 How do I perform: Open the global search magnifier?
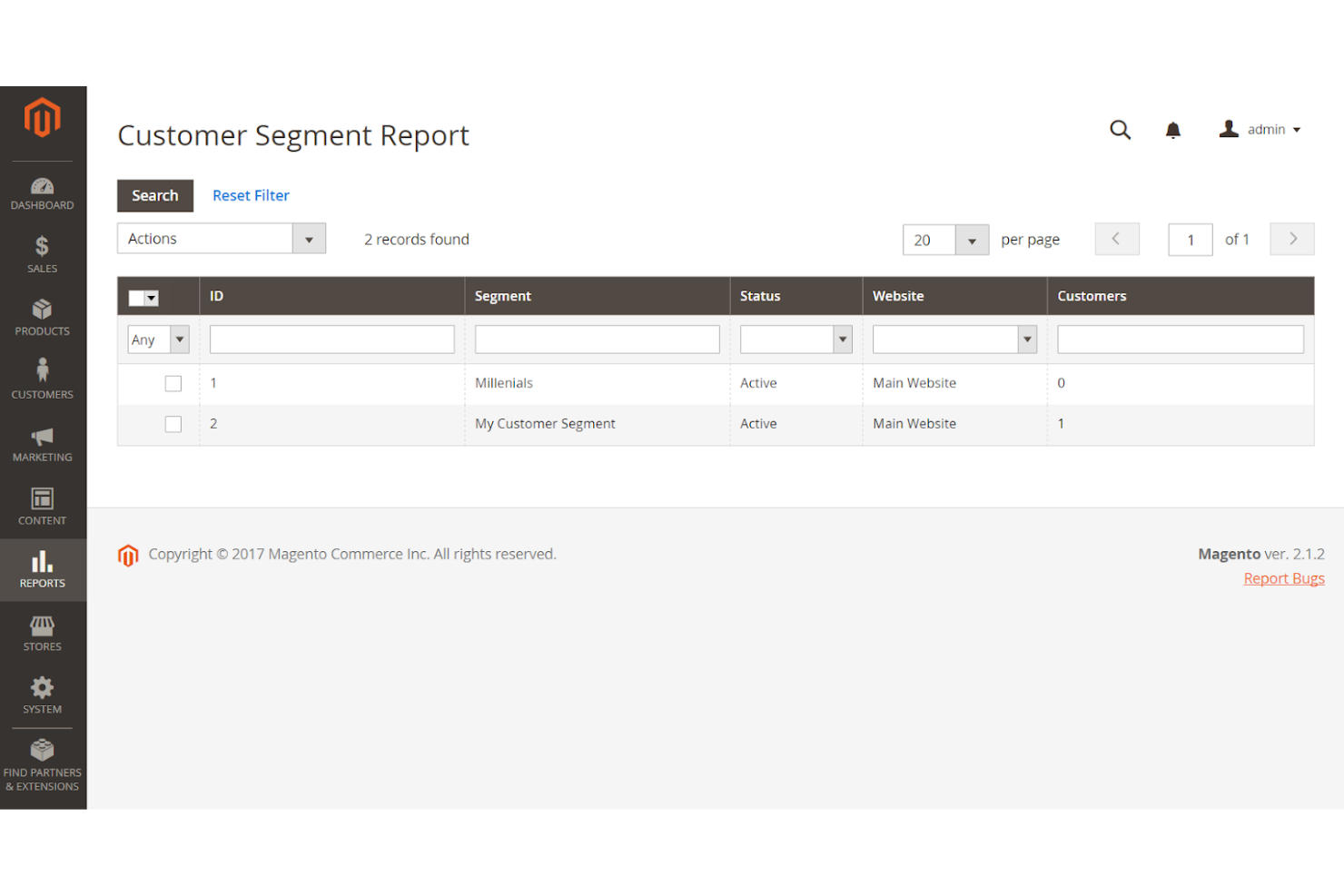click(x=1120, y=130)
